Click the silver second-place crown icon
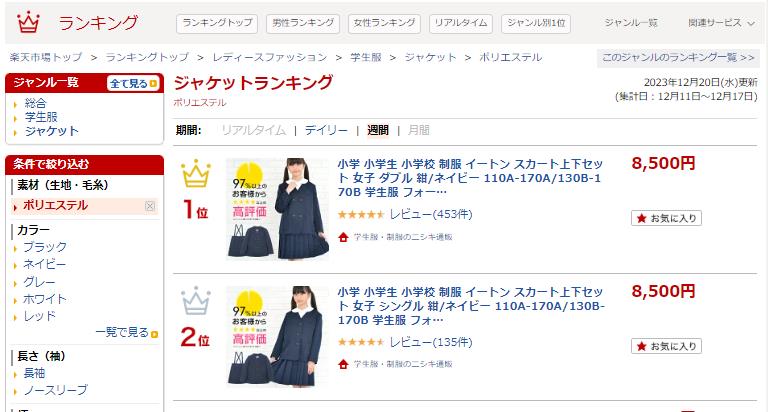The image size is (768, 412). 195,301
